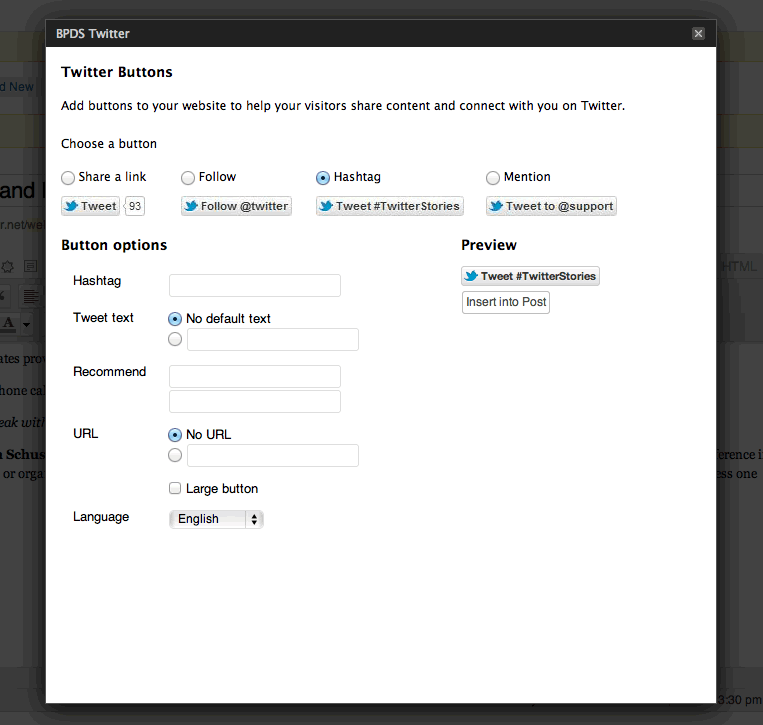763x725 pixels.
Task: Click the custom URL text field
Action: pos(272,456)
